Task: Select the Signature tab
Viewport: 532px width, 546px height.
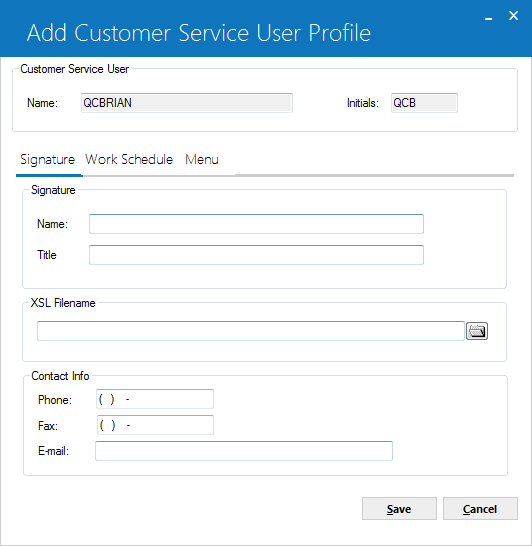Action: (47, 160)
